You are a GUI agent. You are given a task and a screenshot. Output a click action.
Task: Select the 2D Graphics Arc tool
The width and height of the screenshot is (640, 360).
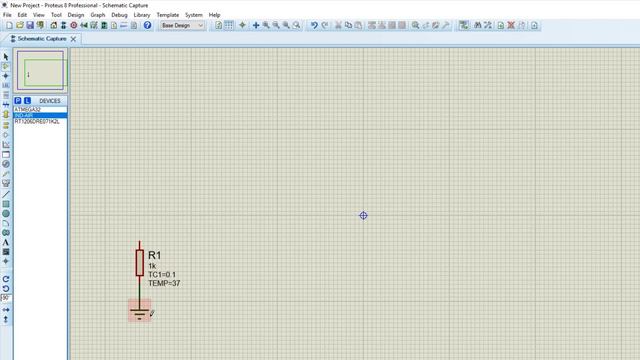(x=6, y=223)
